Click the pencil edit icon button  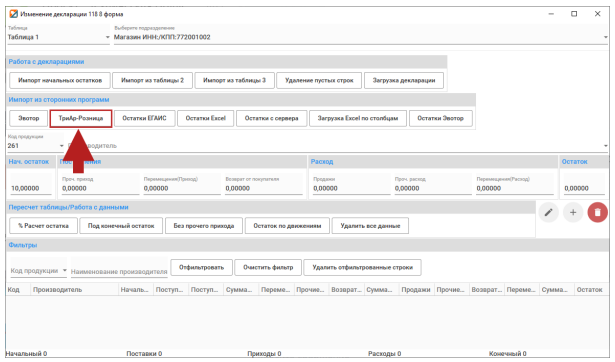(548, 212)
